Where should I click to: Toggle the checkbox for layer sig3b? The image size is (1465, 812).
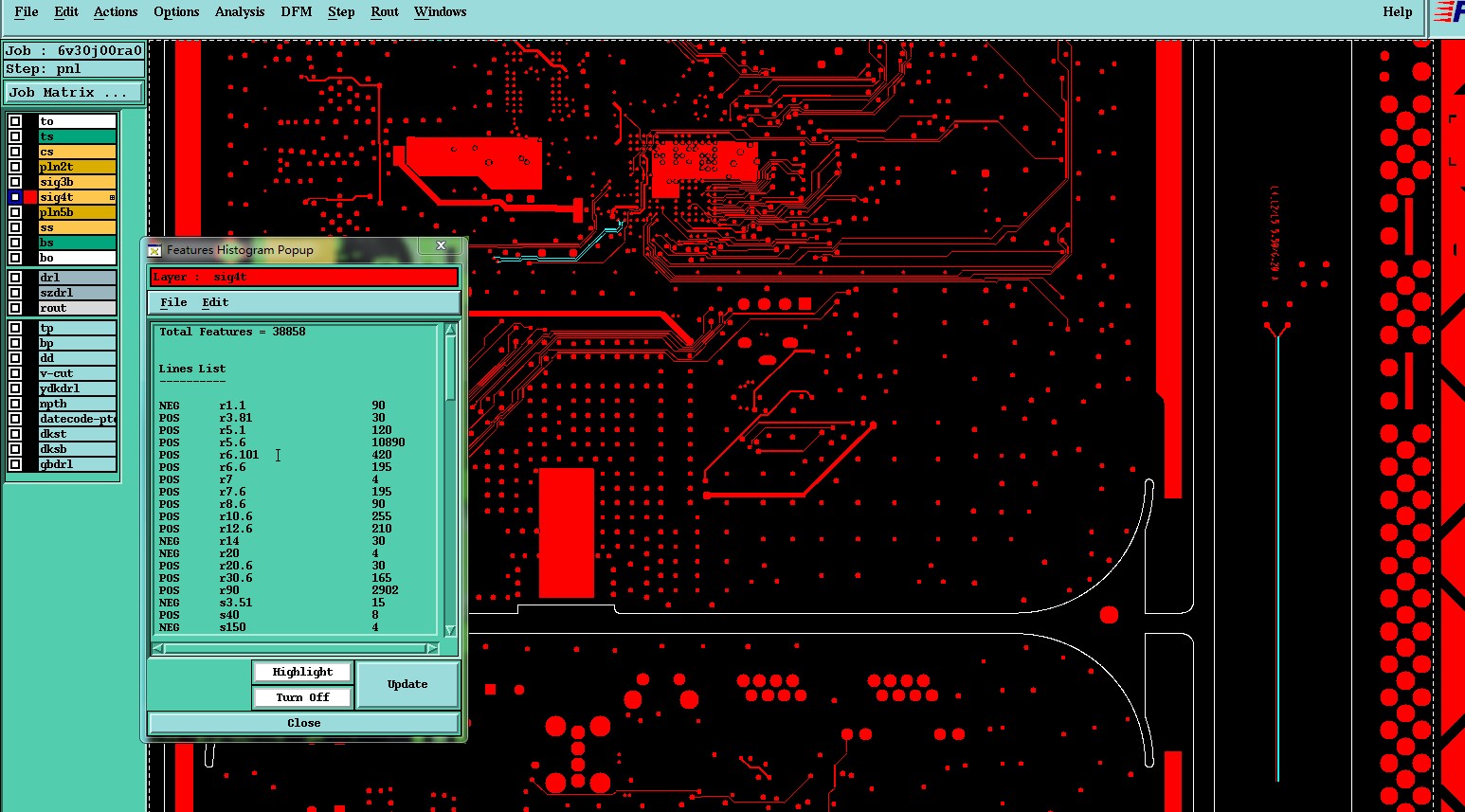point(15,182)
